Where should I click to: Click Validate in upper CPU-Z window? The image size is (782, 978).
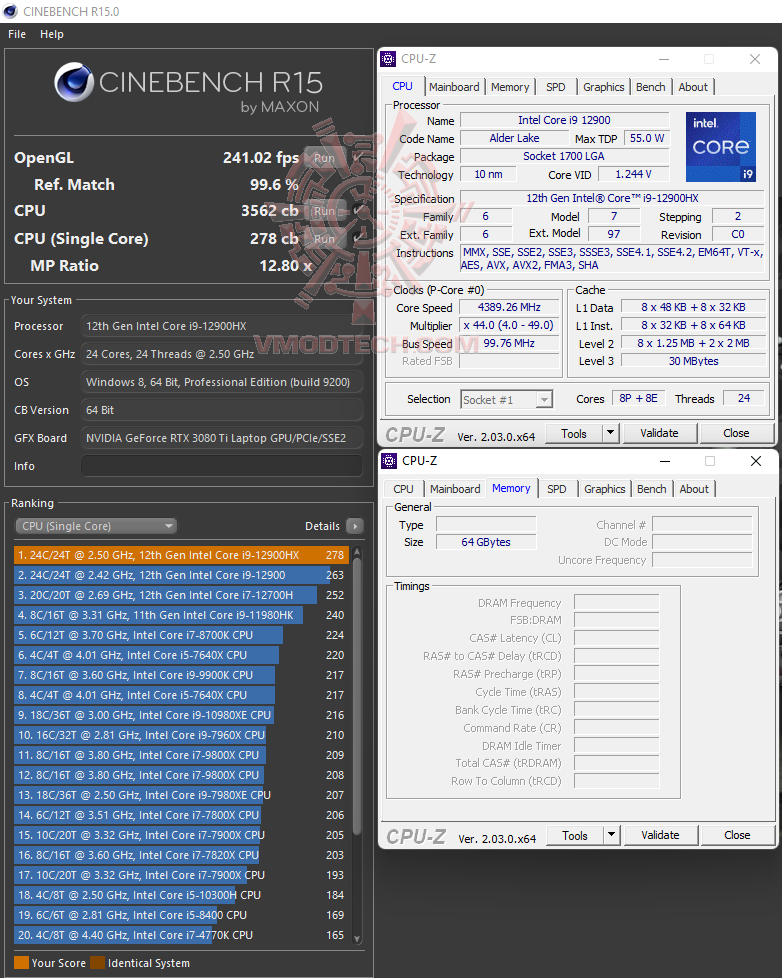coord(659,433)
